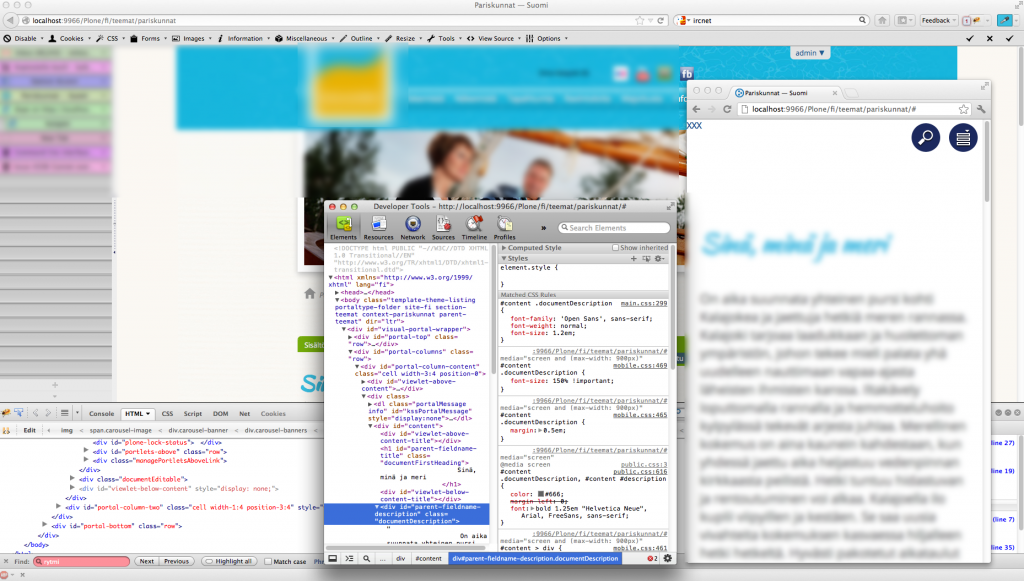Open the Resources panel in Developer Tools
Screen dimensions: 1024x581
[378, 228]
